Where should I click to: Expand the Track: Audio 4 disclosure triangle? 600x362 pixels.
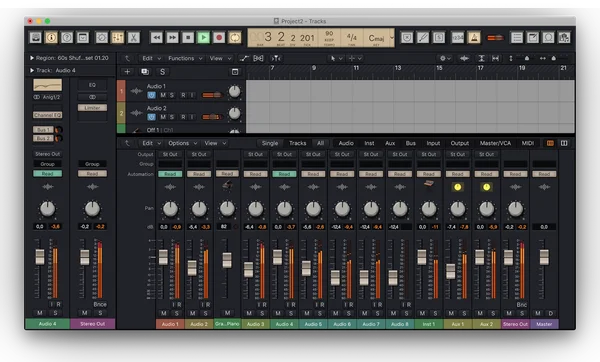click(32, 70)
